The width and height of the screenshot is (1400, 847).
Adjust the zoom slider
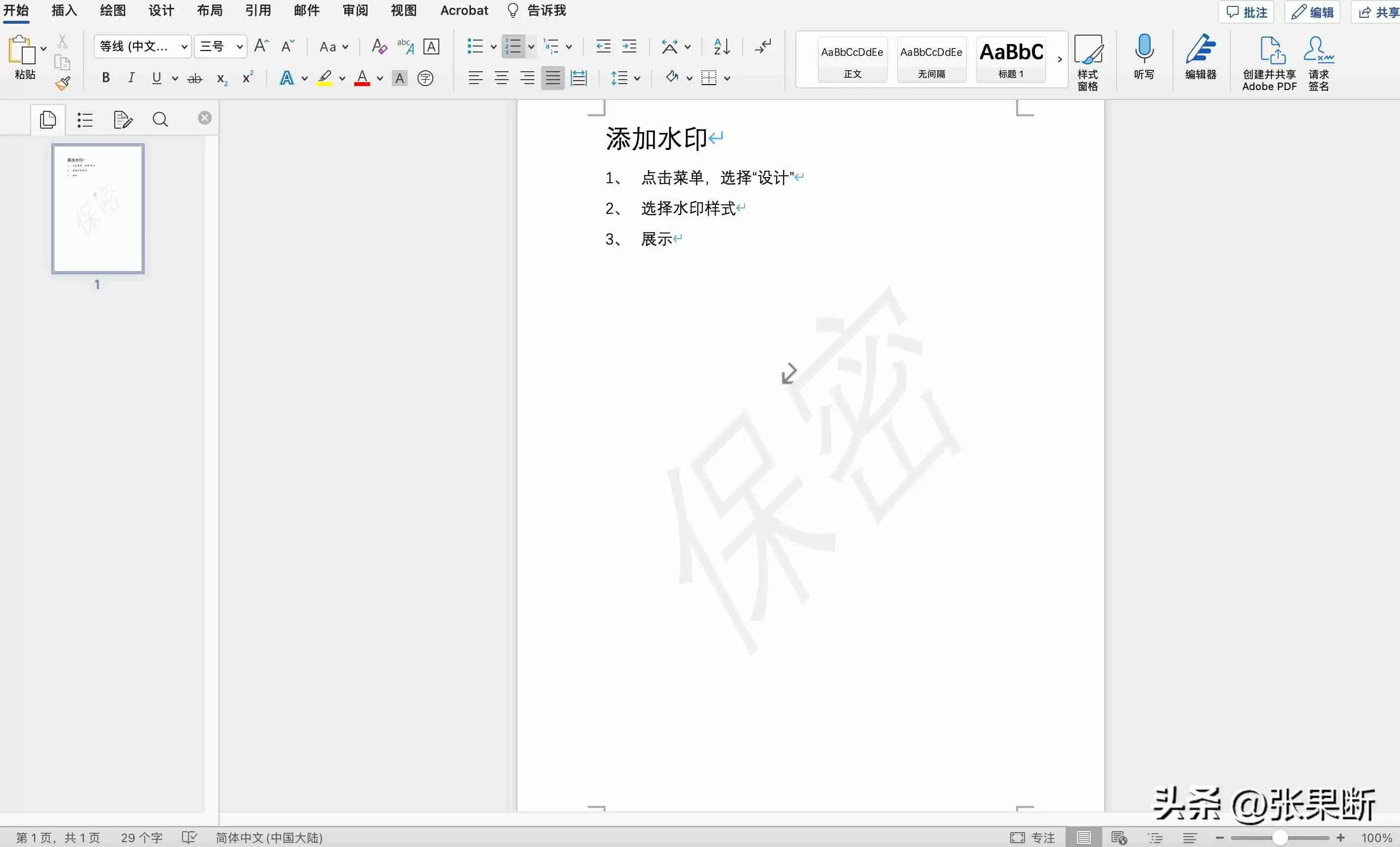[1280, 837]
